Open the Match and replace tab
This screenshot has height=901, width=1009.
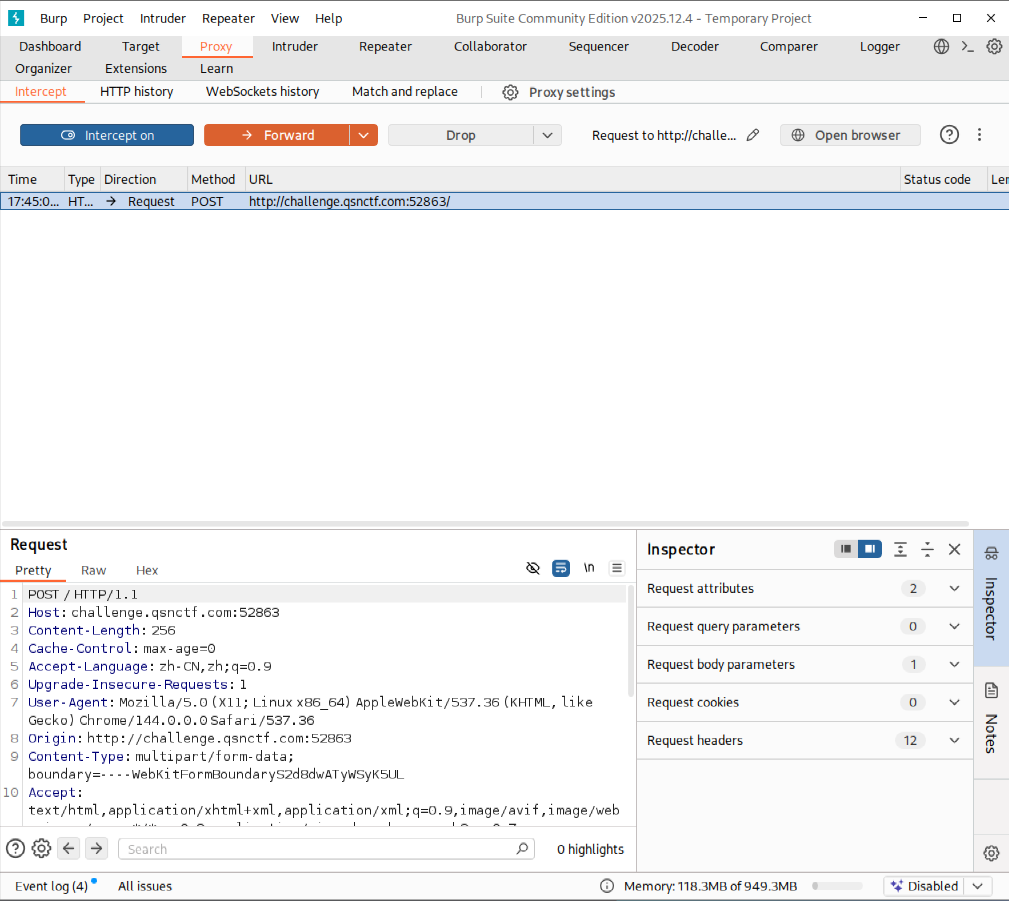(405, 91)
